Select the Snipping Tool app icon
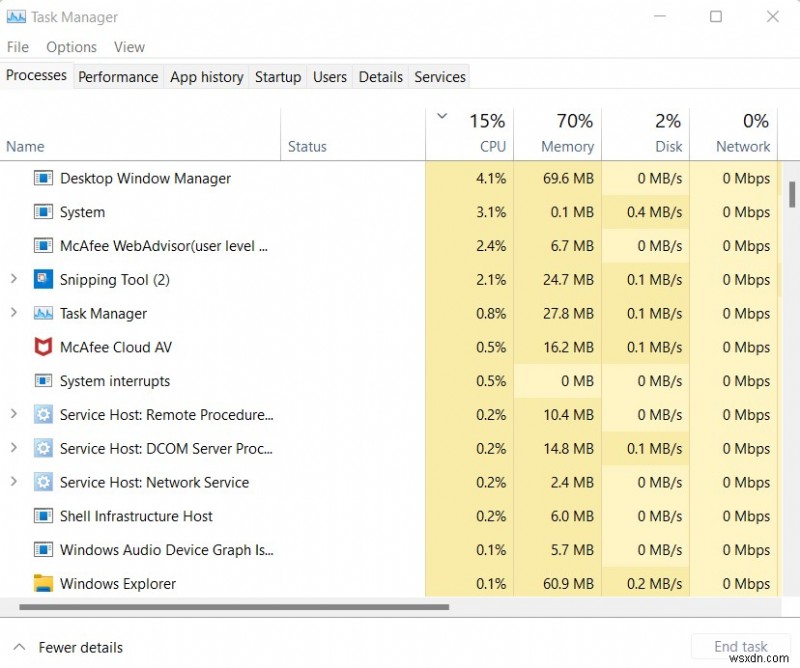The image size is (800, 668). pyautogui.click(x=43, y=279)
